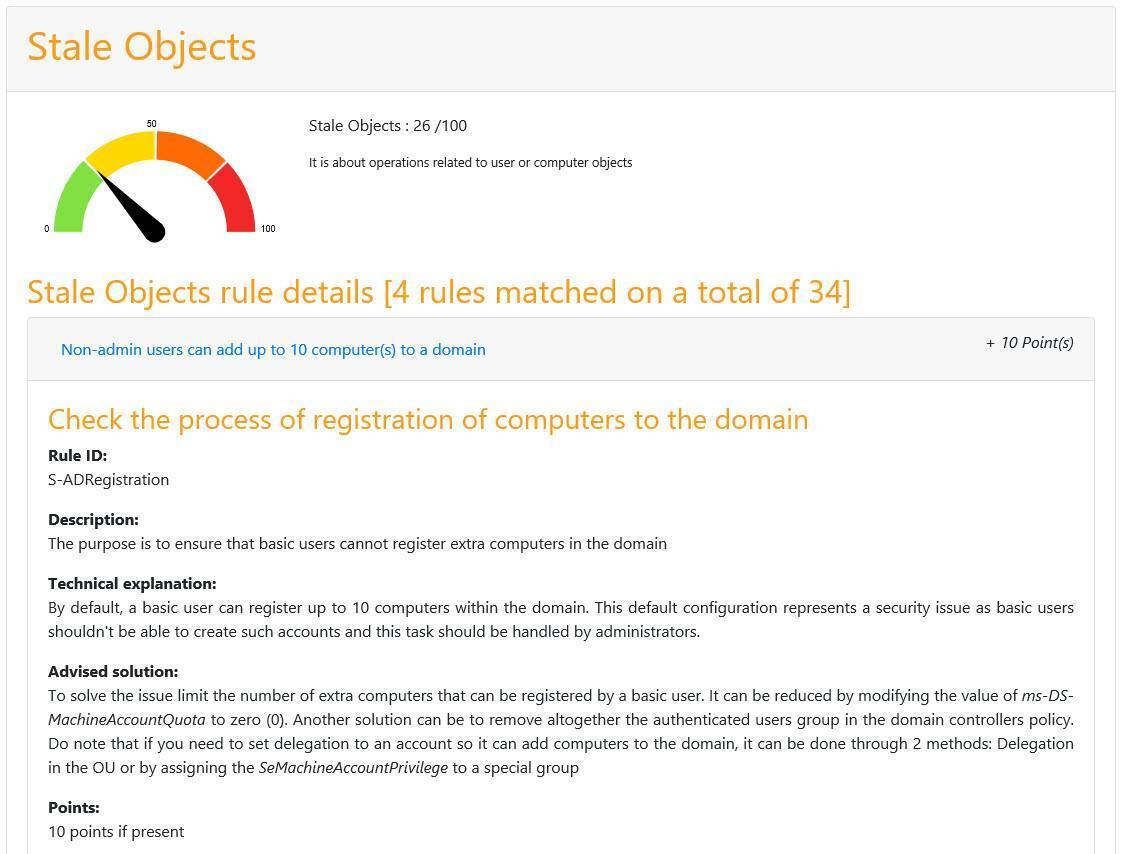Collapse the 'Non-admin users can add' rule link
The width and height of the screenshot is (1127, 854).
click(x=273, y=350)
